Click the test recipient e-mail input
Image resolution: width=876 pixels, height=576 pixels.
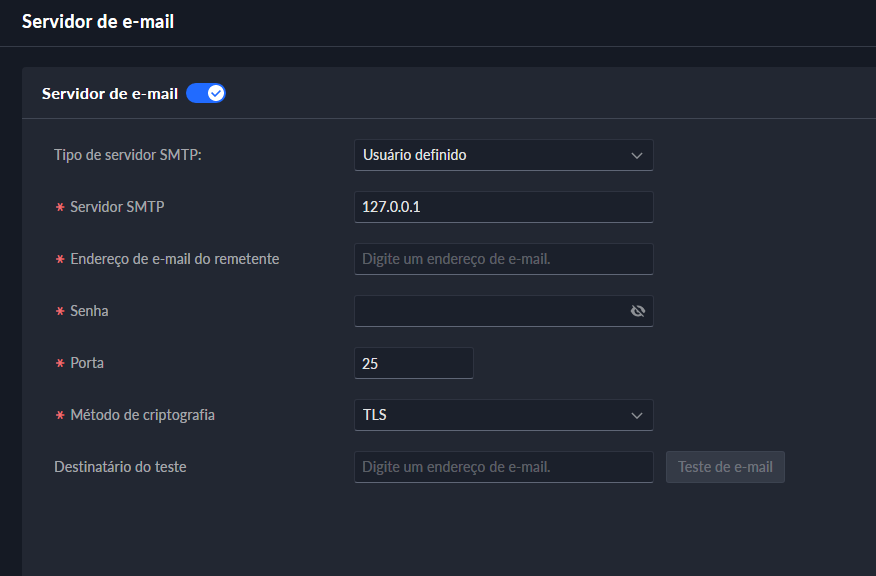(x=503, y=467)
